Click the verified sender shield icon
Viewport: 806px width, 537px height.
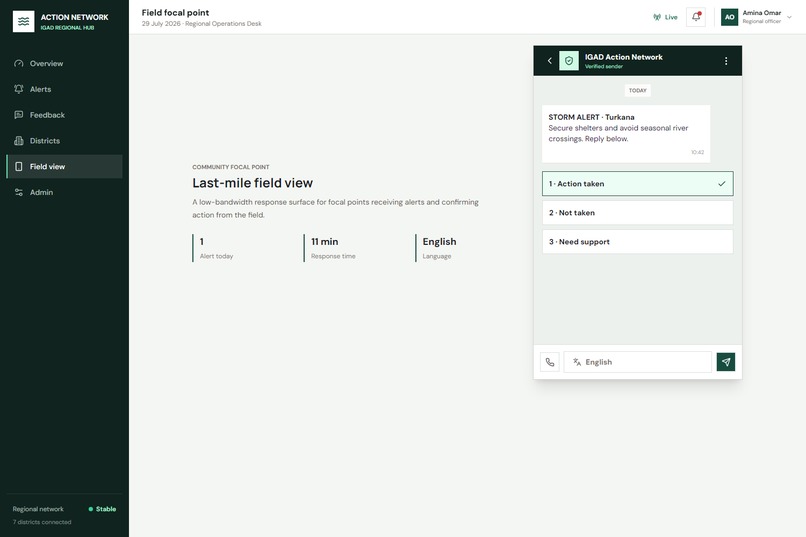(569, 61)
